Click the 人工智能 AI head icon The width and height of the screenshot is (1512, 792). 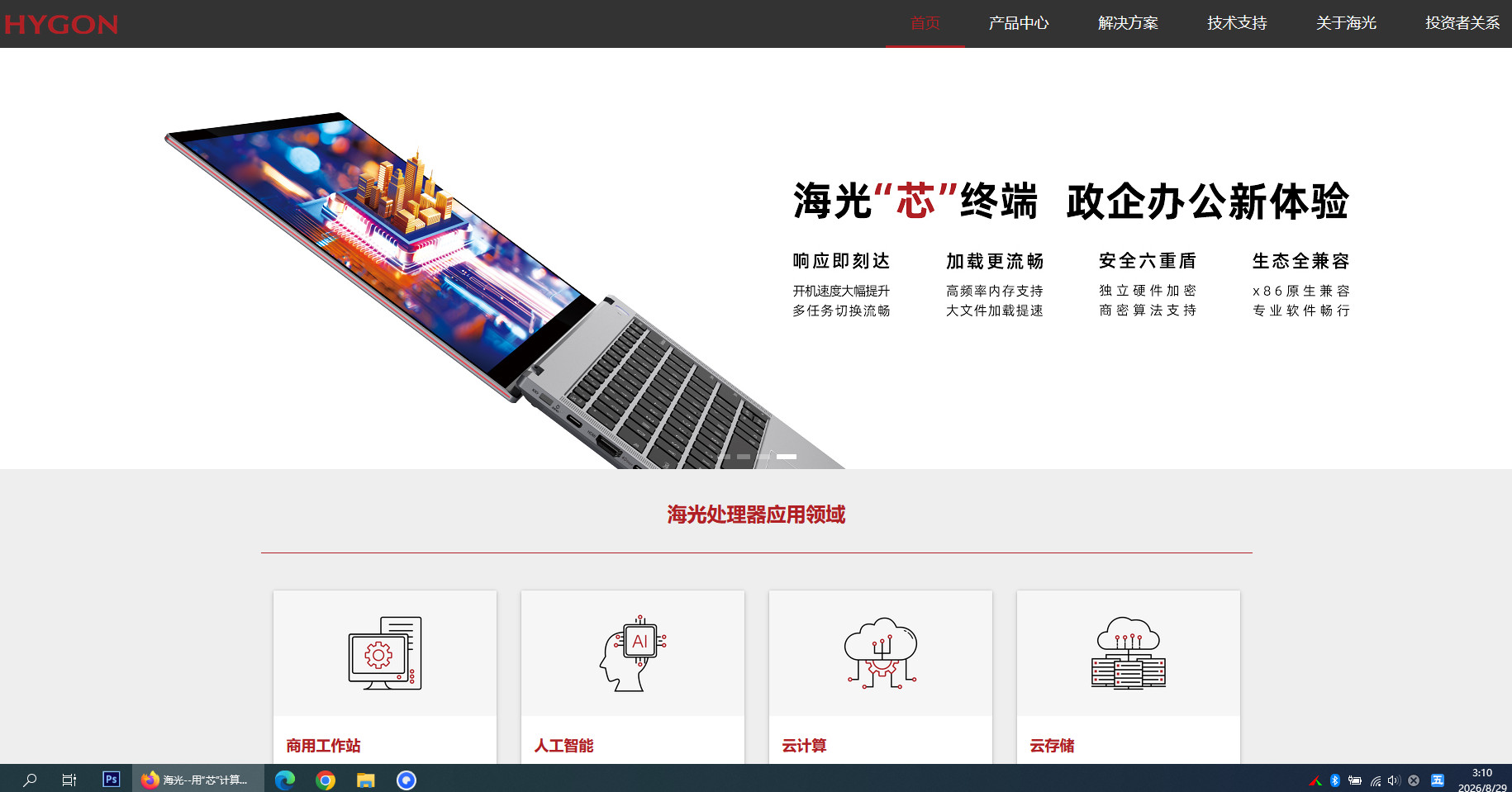(633, 653)
